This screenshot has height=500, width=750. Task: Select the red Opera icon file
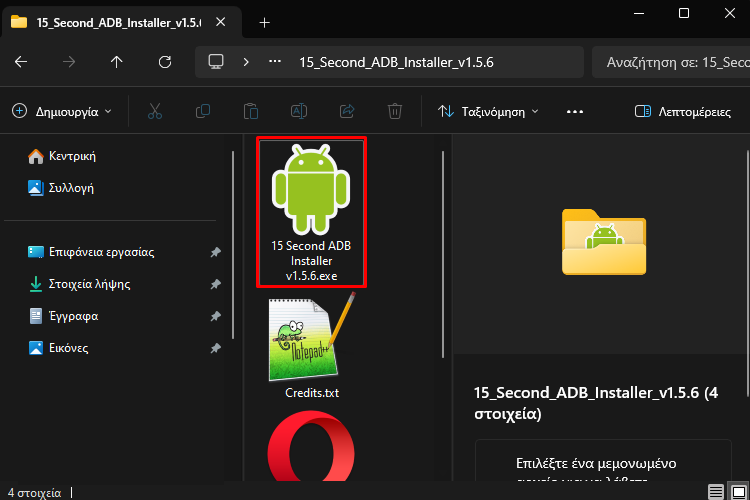(x=311, y=446)
